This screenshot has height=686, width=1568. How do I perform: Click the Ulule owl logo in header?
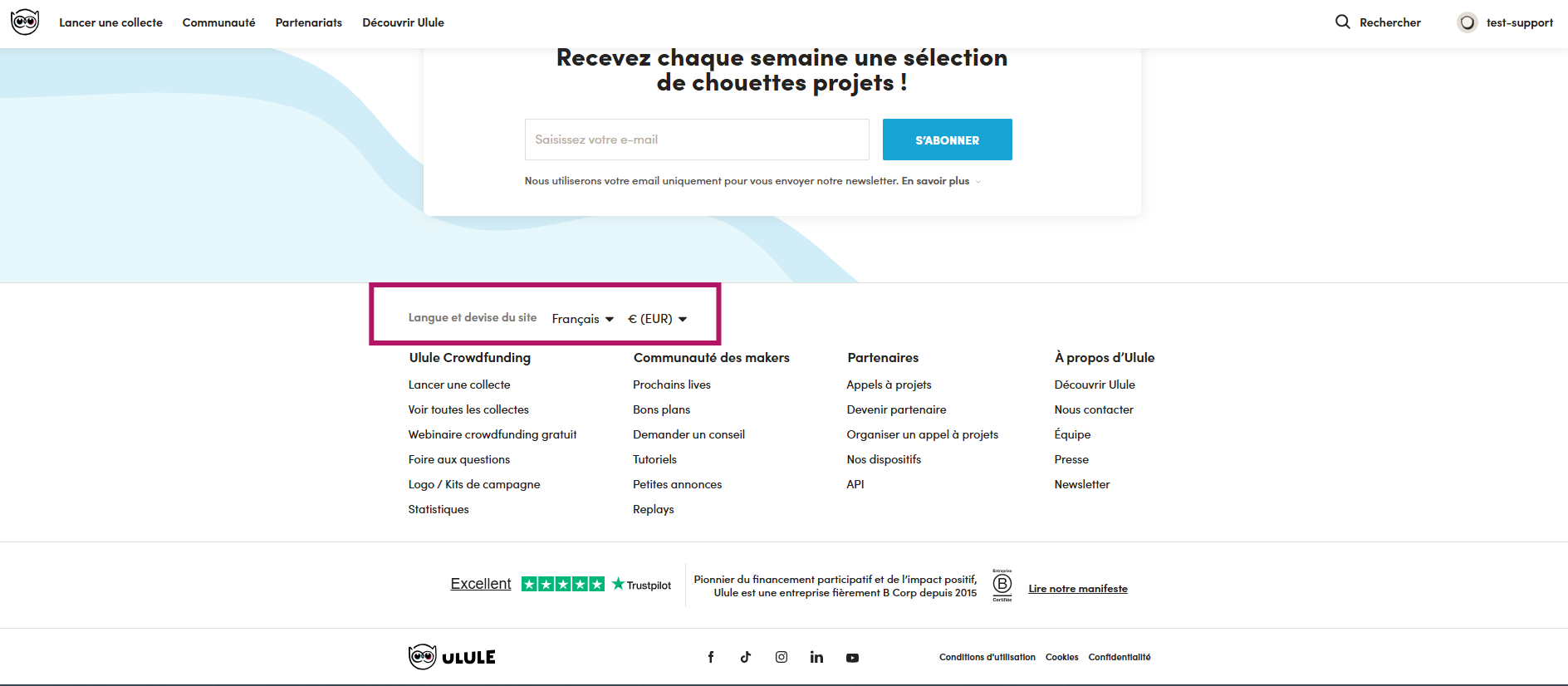coord(25,22)
